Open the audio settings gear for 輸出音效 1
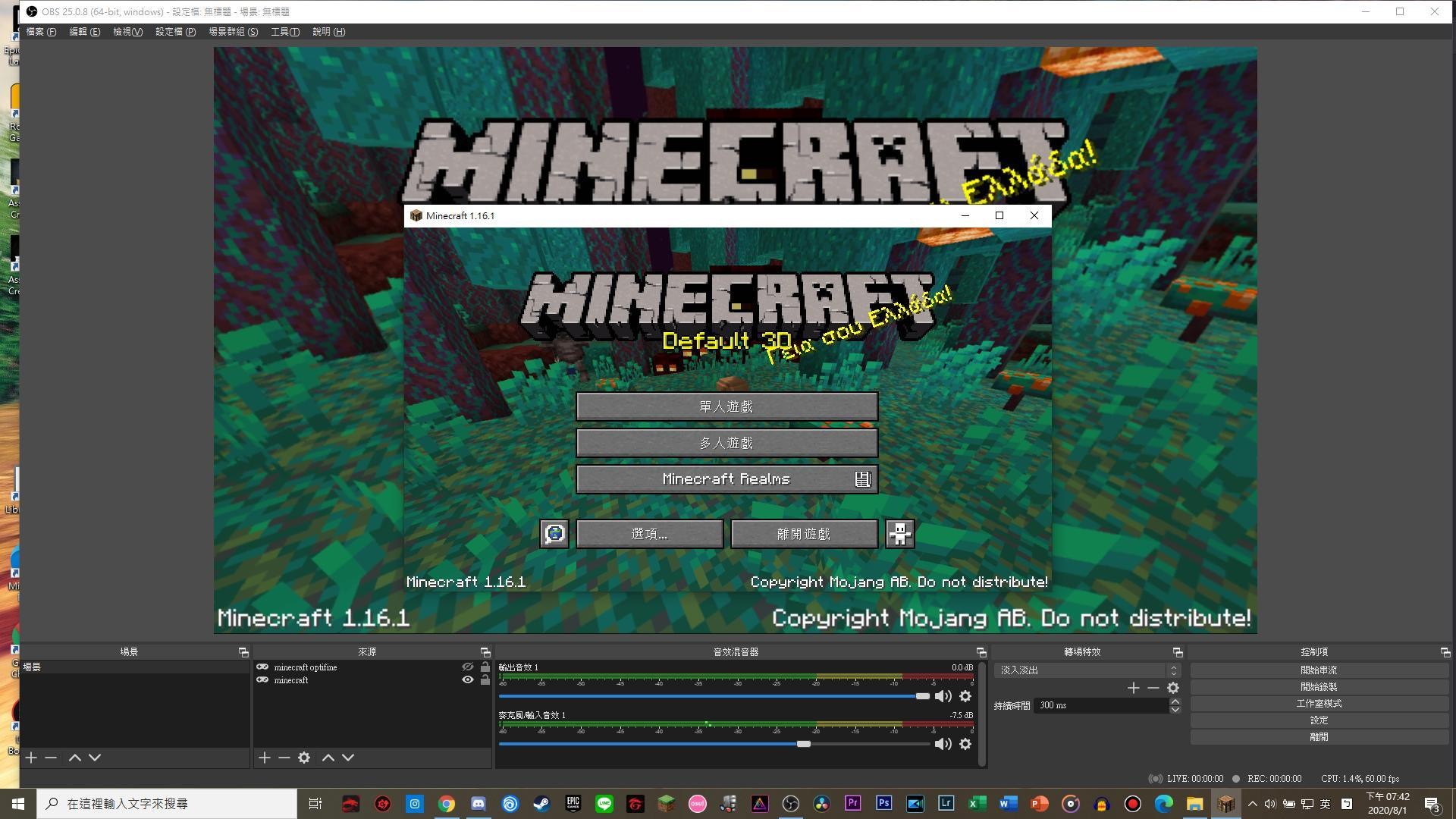This screenshot has height=819, width=1456. (x=965, y=695)
